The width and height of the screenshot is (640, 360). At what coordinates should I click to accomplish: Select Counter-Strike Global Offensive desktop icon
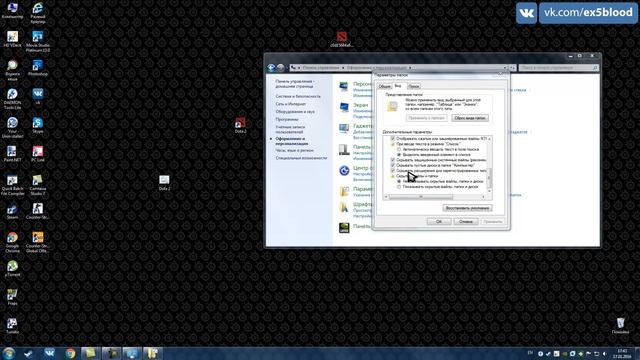pos(38,242)
